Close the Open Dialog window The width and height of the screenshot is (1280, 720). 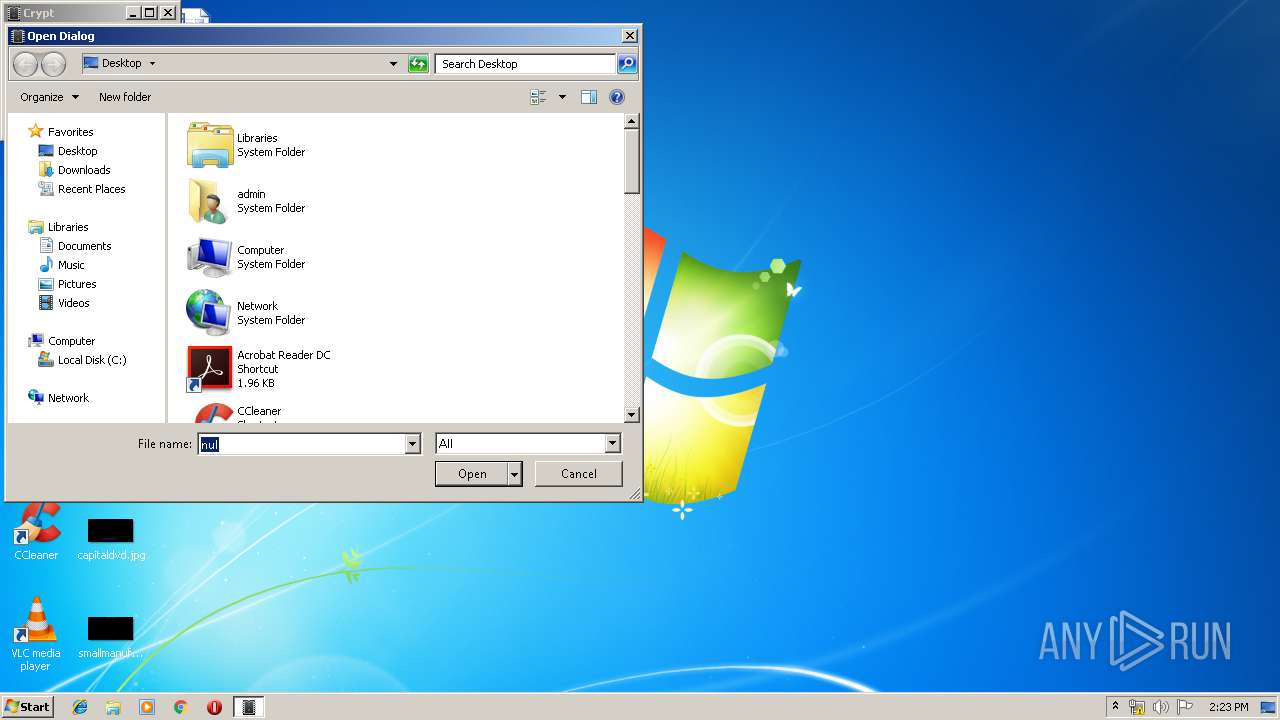pyautogui.click(x=629, y=36)
